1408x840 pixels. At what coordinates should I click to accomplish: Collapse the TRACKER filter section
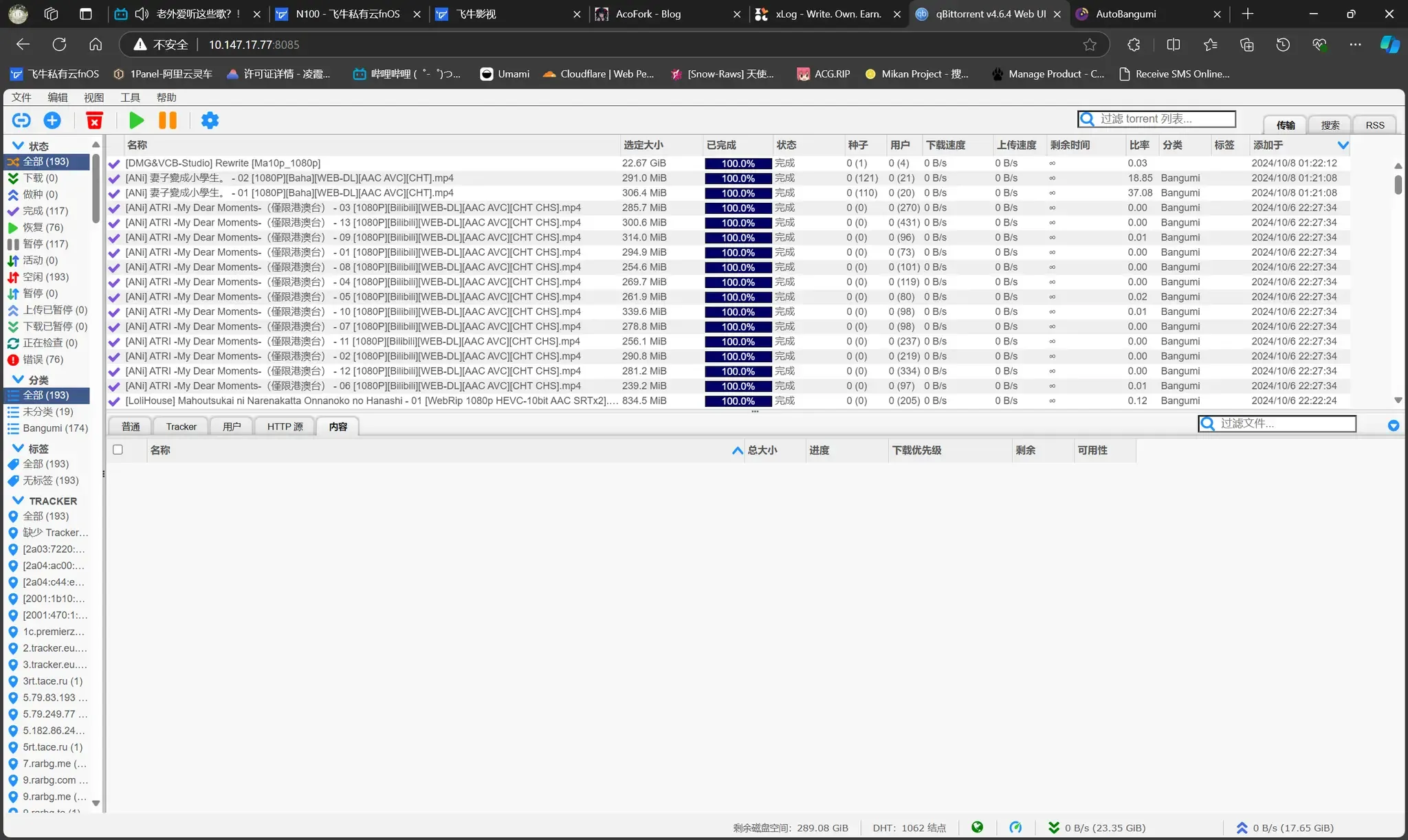pos(18,500)
